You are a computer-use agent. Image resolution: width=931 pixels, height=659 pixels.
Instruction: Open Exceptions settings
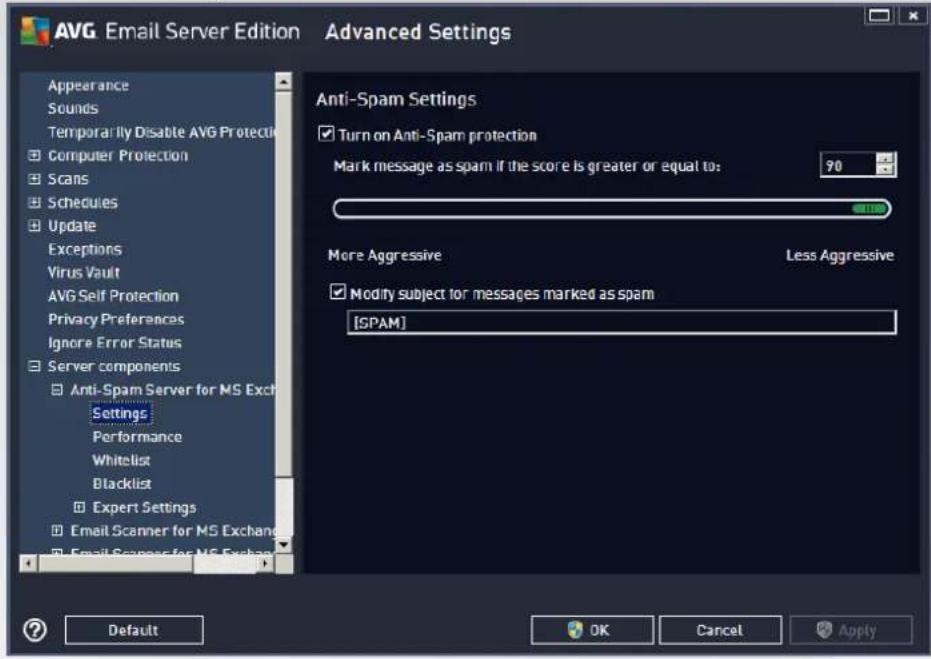85,249
